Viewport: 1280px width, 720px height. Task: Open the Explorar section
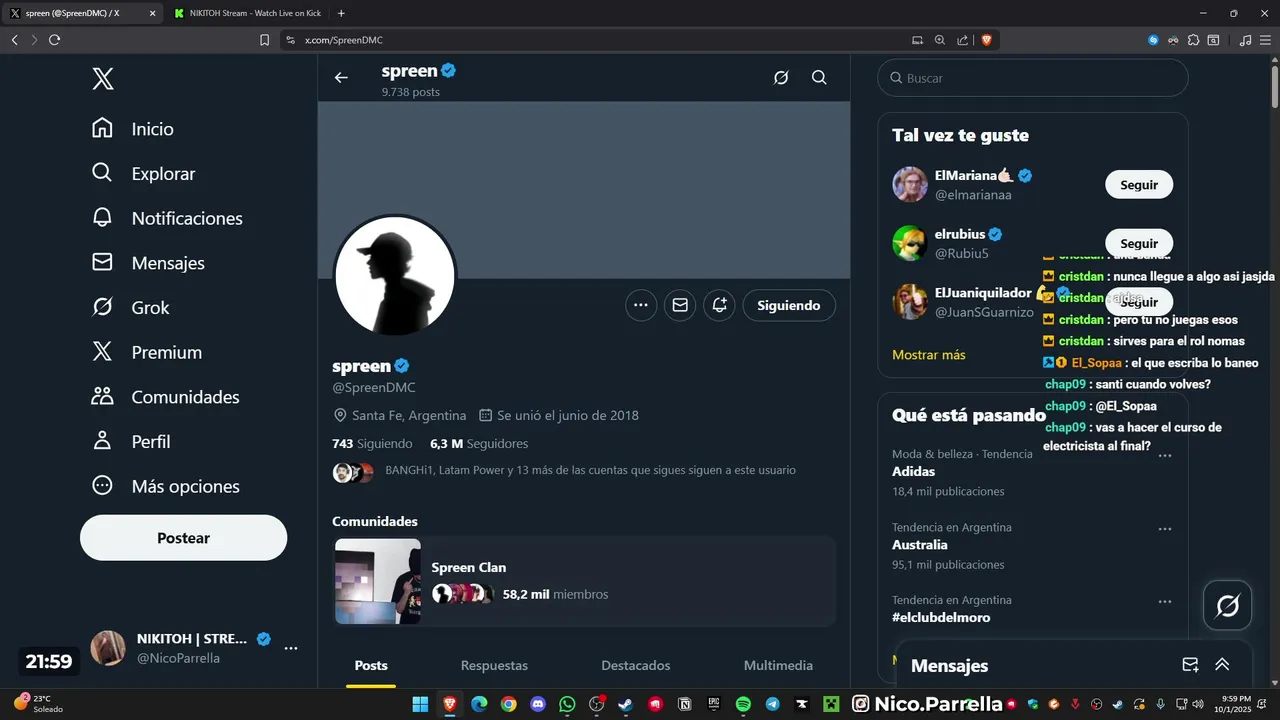point(143,173)
